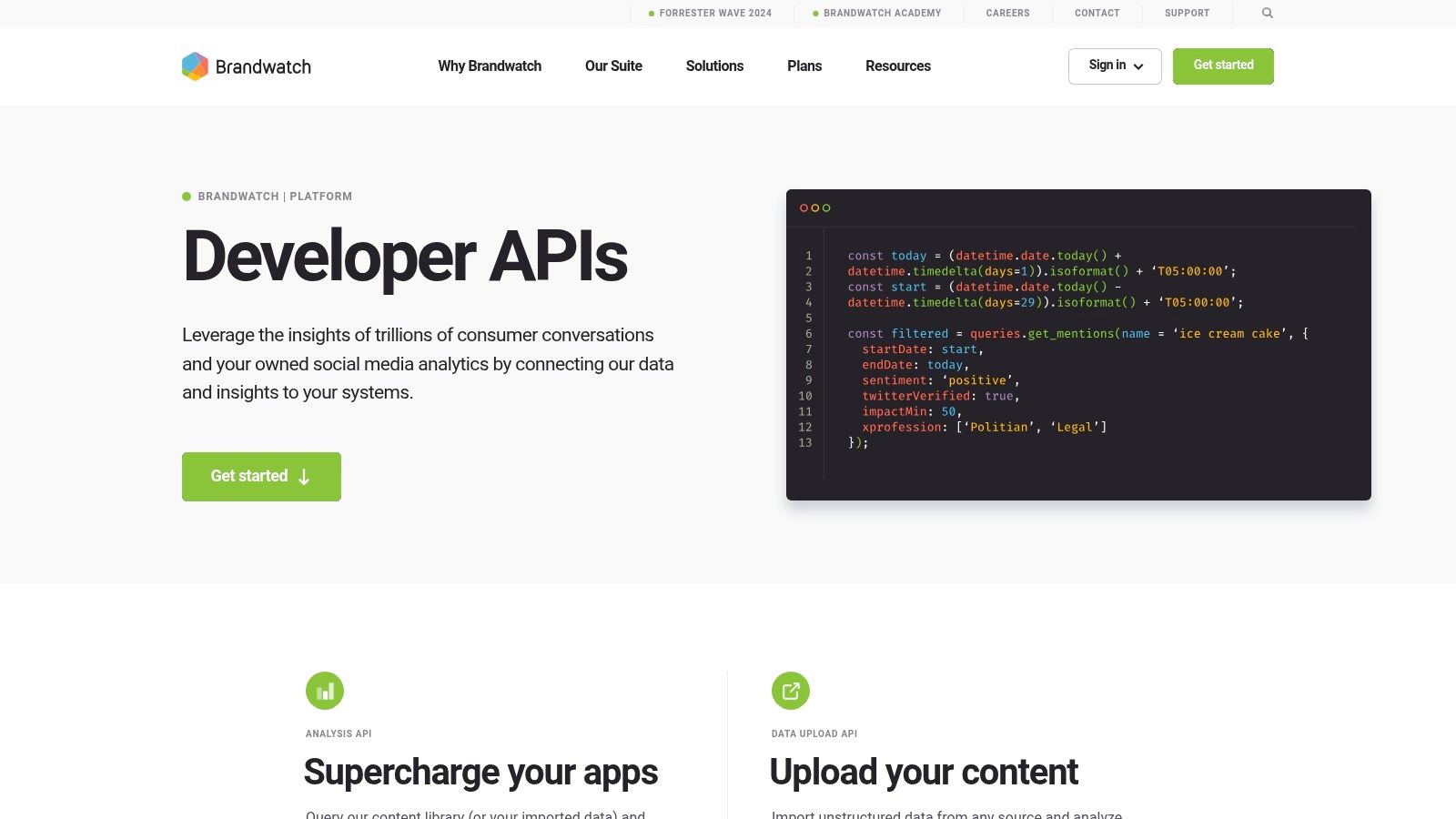Click the green dot in code window
The image size is (1456, 819).
[x=826, y=208]
